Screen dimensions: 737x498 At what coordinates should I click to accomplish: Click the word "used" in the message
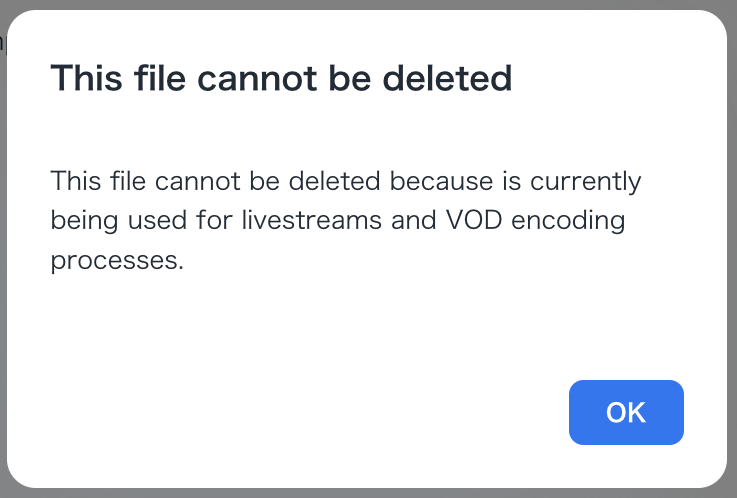pos(158,221)
